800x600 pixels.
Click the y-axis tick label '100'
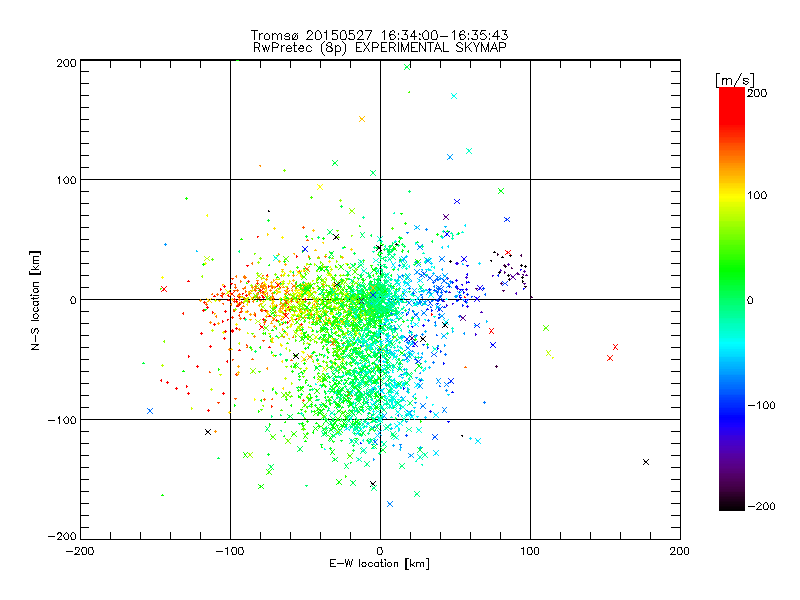point(66,180)
